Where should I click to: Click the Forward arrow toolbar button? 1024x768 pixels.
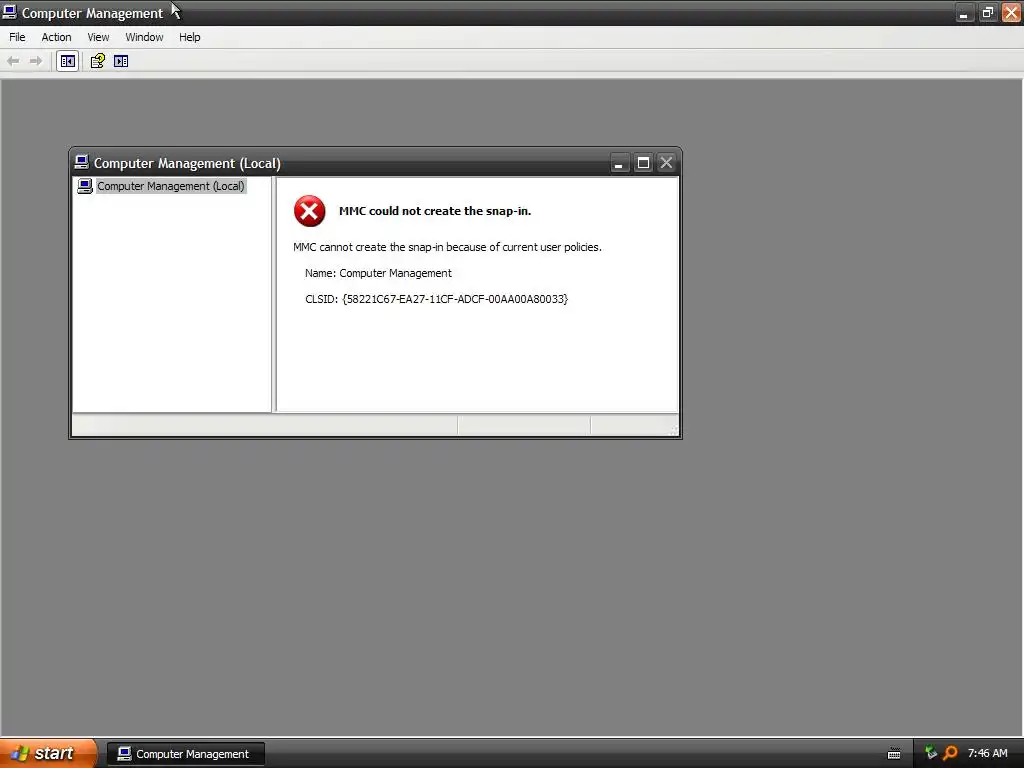(36, 61)
